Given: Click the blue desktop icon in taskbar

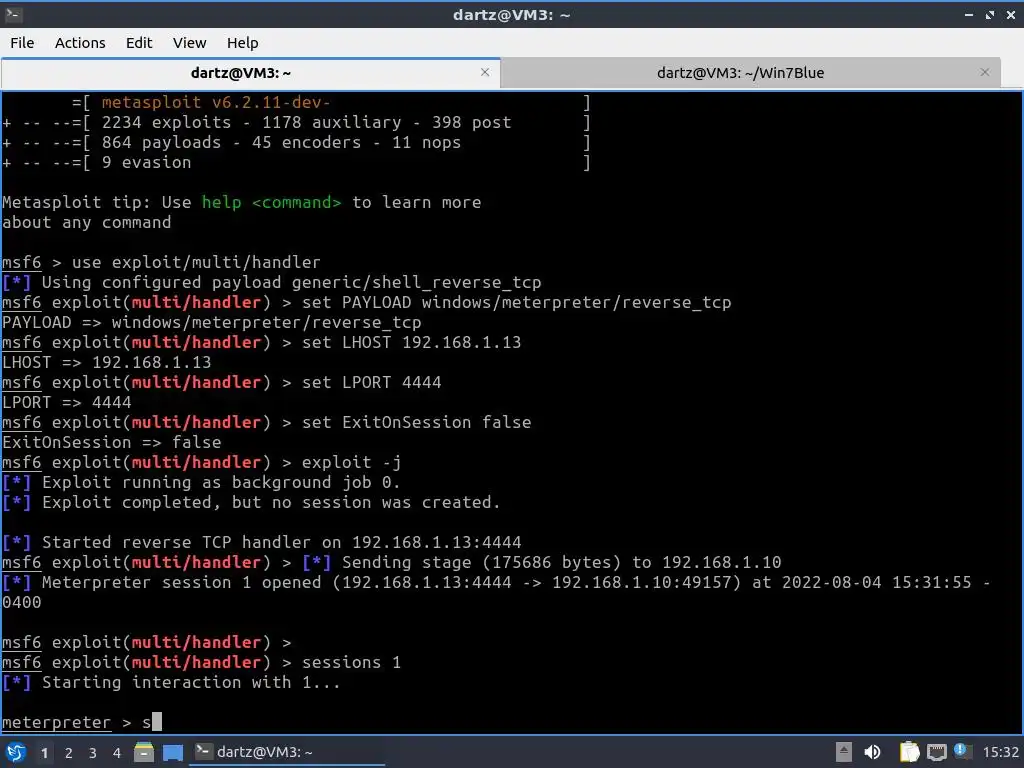Looking at the screenshot, I should point(173,752).
